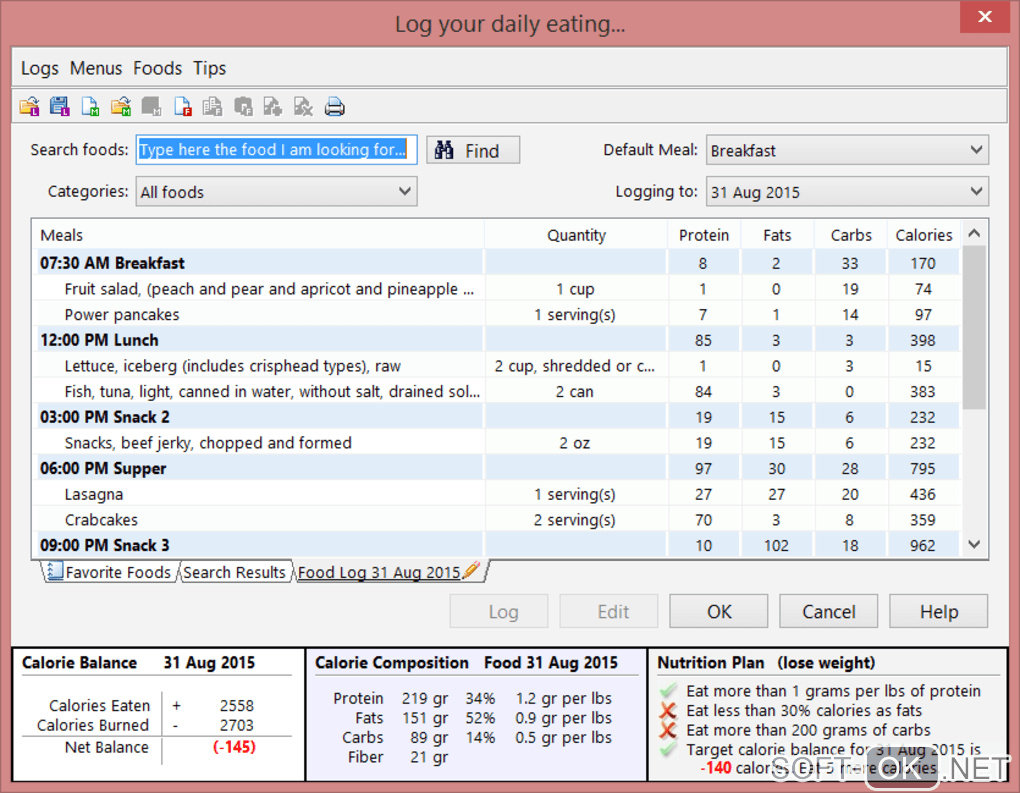
Task: Click the meal list scroll down arrow
Action: pyautogui.click(x=974, y=544)
